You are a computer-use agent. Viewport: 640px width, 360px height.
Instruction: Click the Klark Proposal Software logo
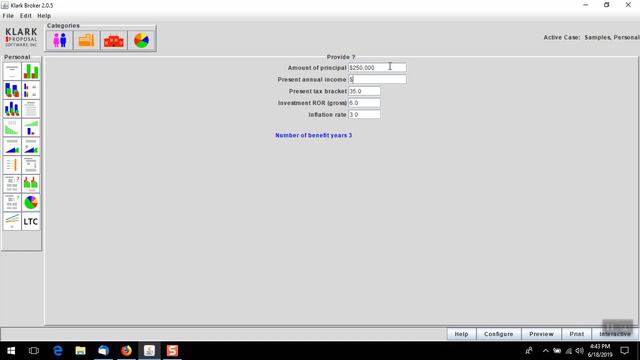(x=21, y=37)
